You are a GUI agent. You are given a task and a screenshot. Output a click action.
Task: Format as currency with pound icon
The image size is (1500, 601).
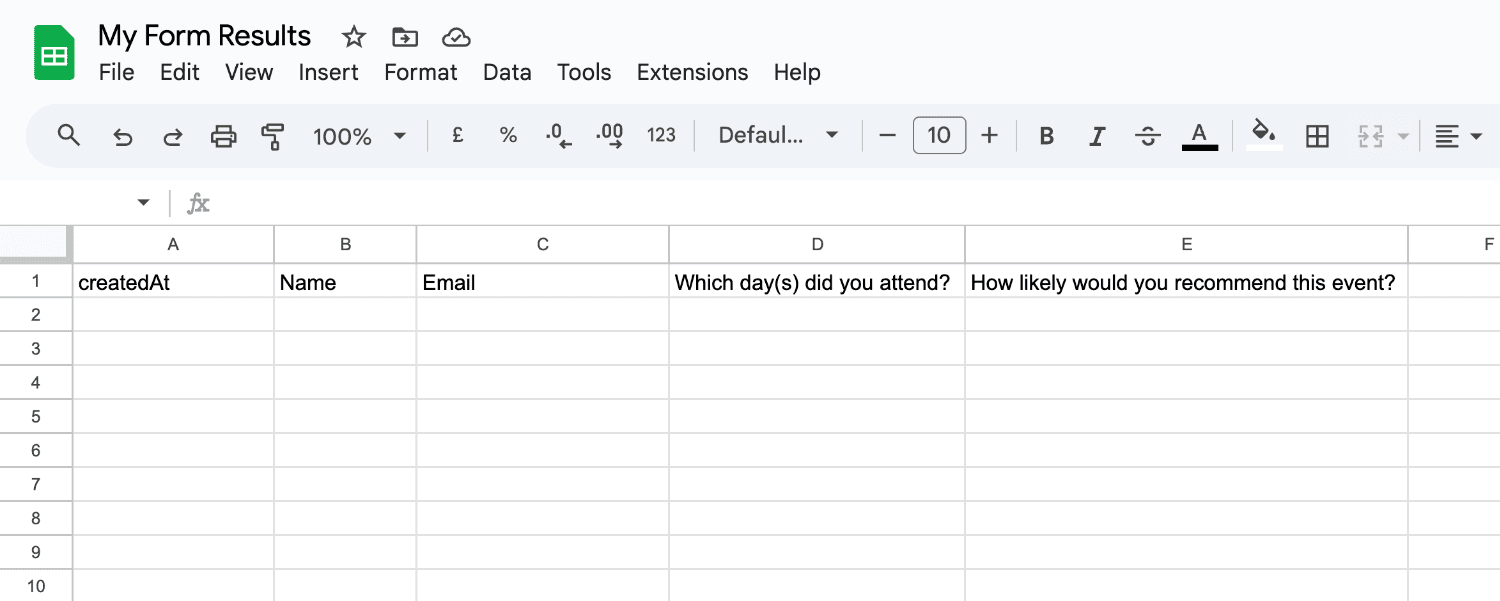[458, 135]
